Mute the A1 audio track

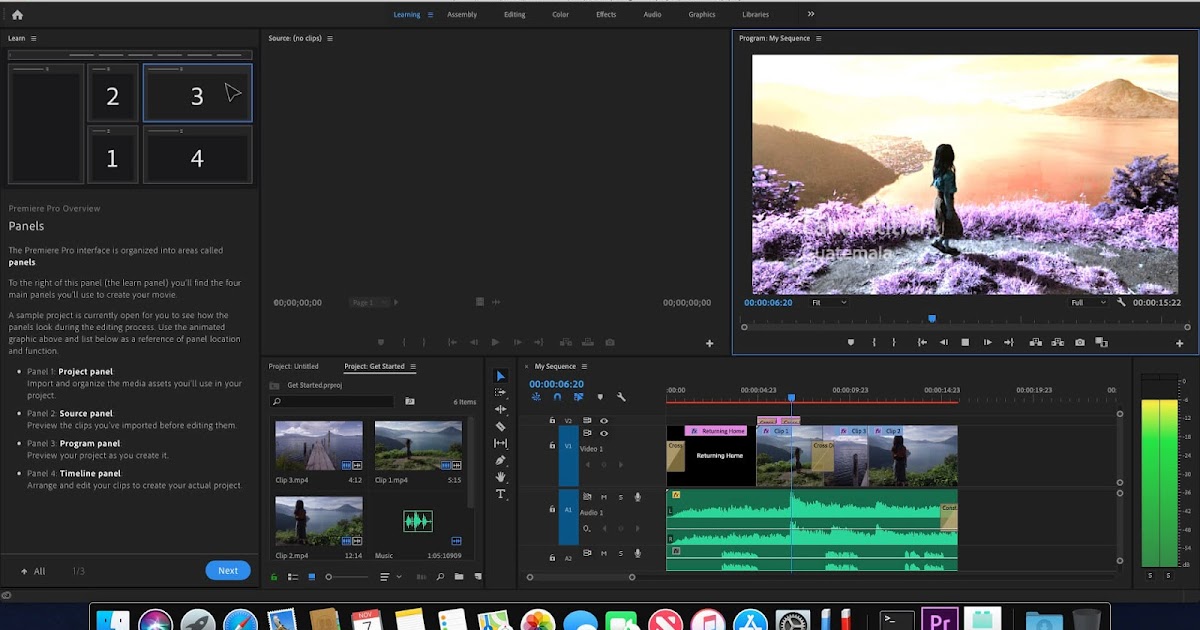603,497
